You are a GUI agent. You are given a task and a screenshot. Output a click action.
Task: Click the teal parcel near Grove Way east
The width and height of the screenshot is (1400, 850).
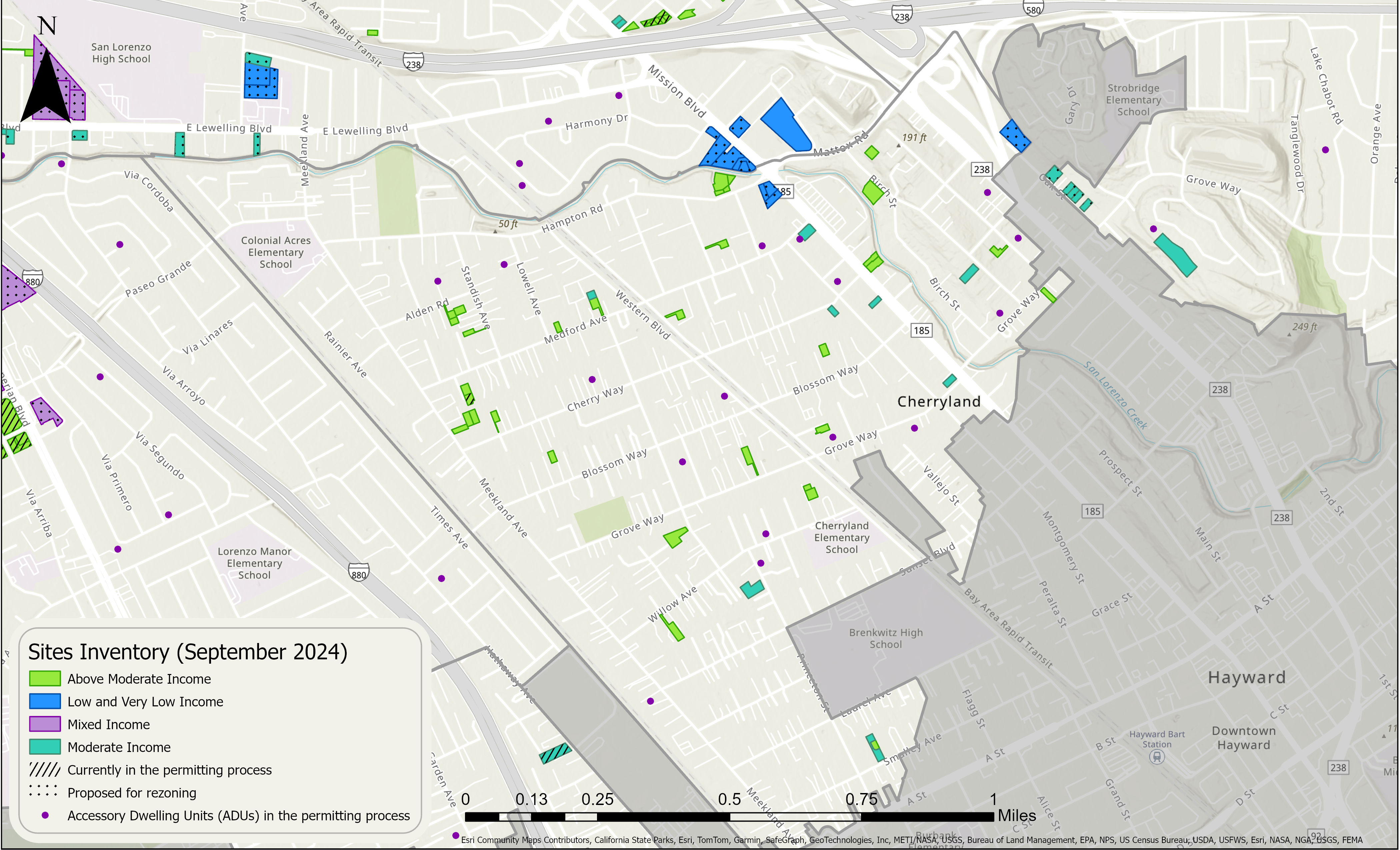click(x=1175, y=255)
